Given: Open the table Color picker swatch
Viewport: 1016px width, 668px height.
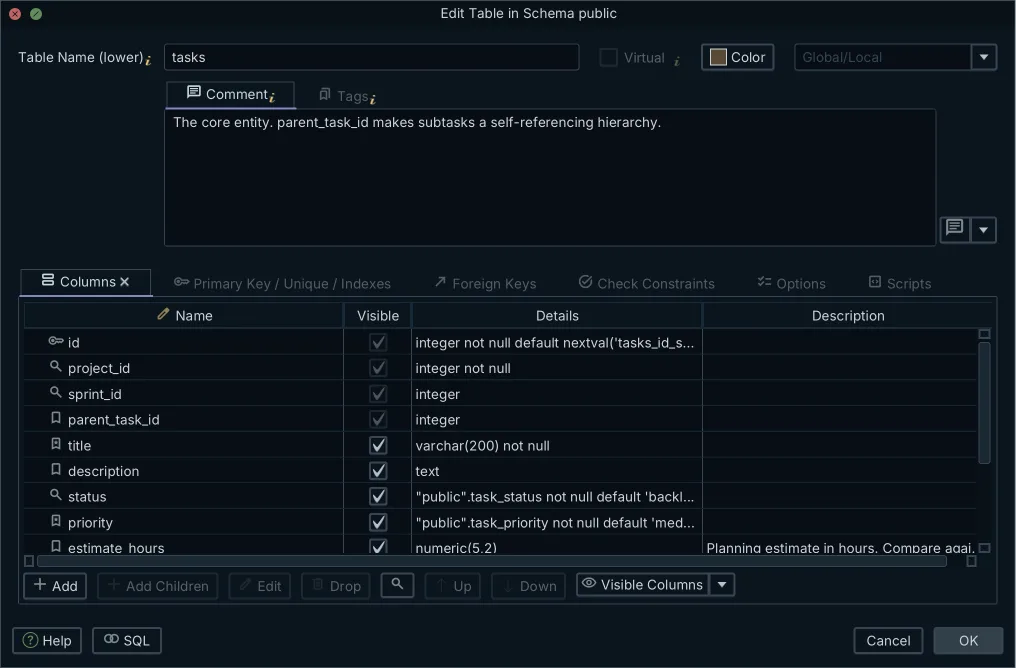Looking at the screenshot, I should coord(737,57).
